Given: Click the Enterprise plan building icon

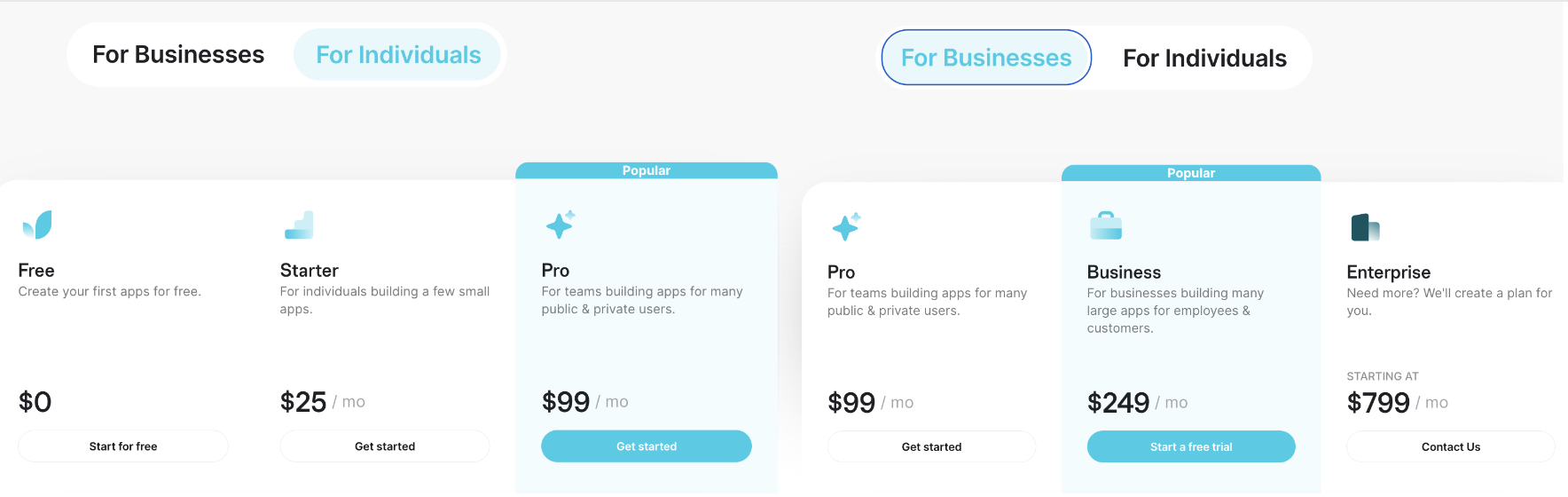Looking at the screenshot, I should click(x=1365, y=227).
